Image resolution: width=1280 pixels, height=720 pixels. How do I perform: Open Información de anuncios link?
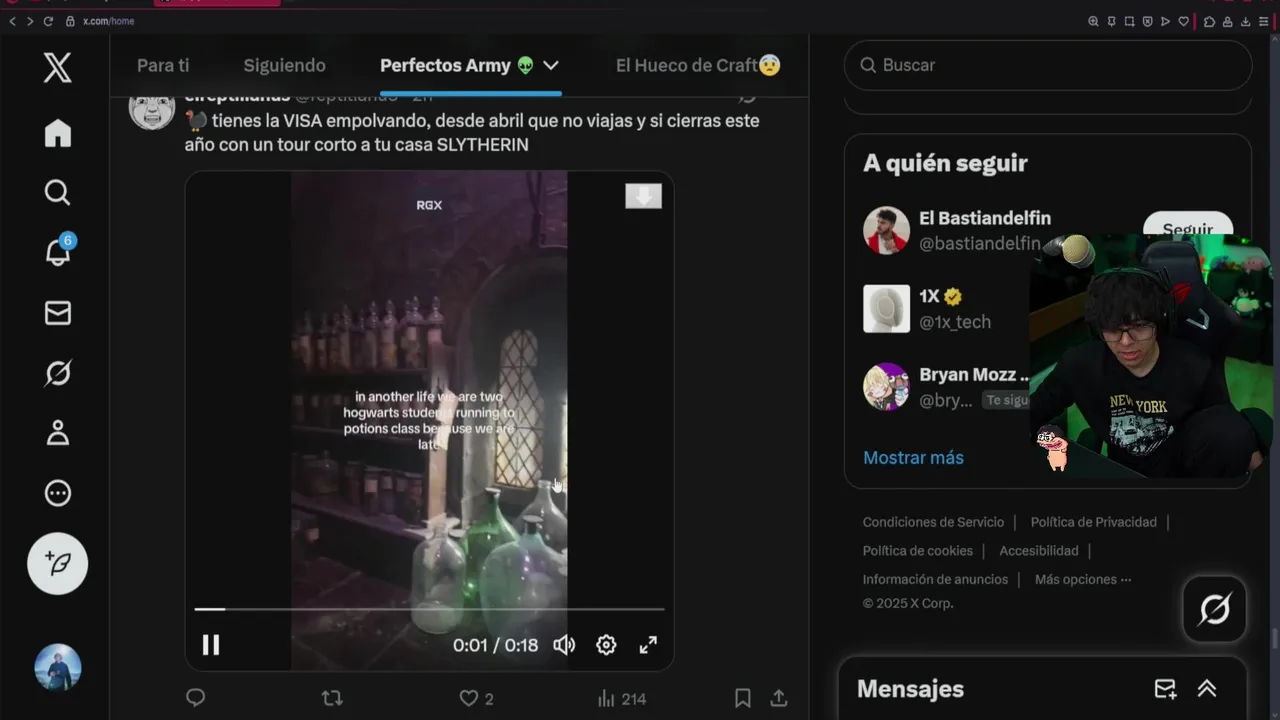pyautogui.click(x=935, y=579)
